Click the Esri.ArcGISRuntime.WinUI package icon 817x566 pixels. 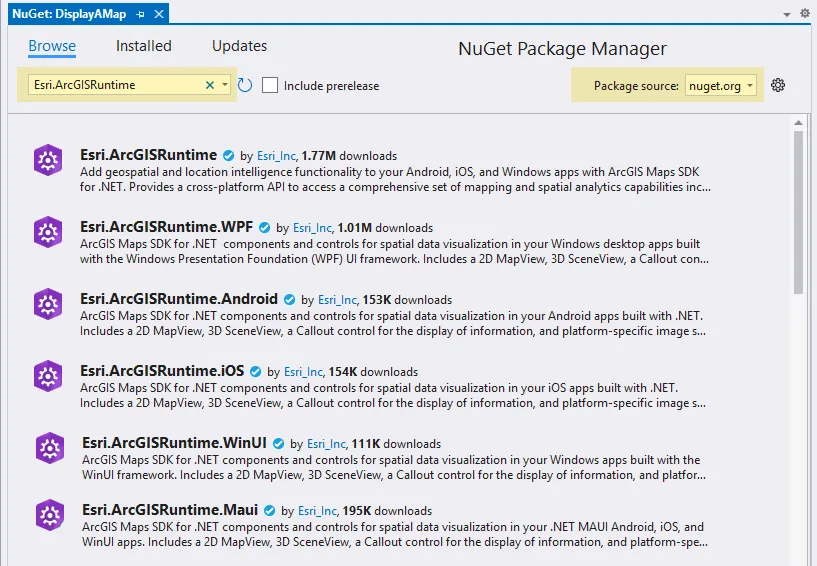(50, 448)
